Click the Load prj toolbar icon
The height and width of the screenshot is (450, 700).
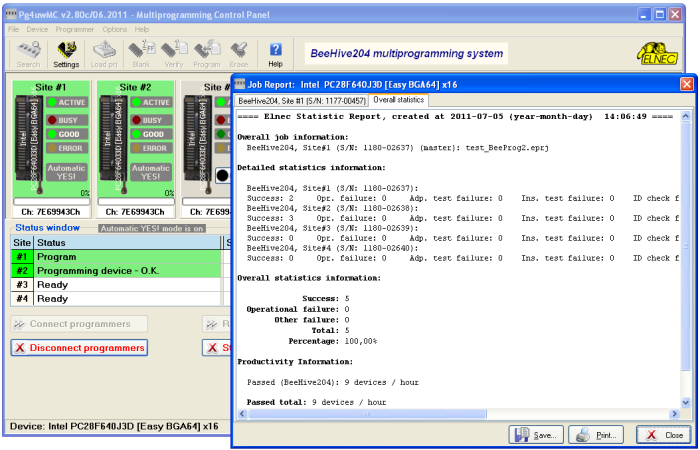click(x=104, y=54)
